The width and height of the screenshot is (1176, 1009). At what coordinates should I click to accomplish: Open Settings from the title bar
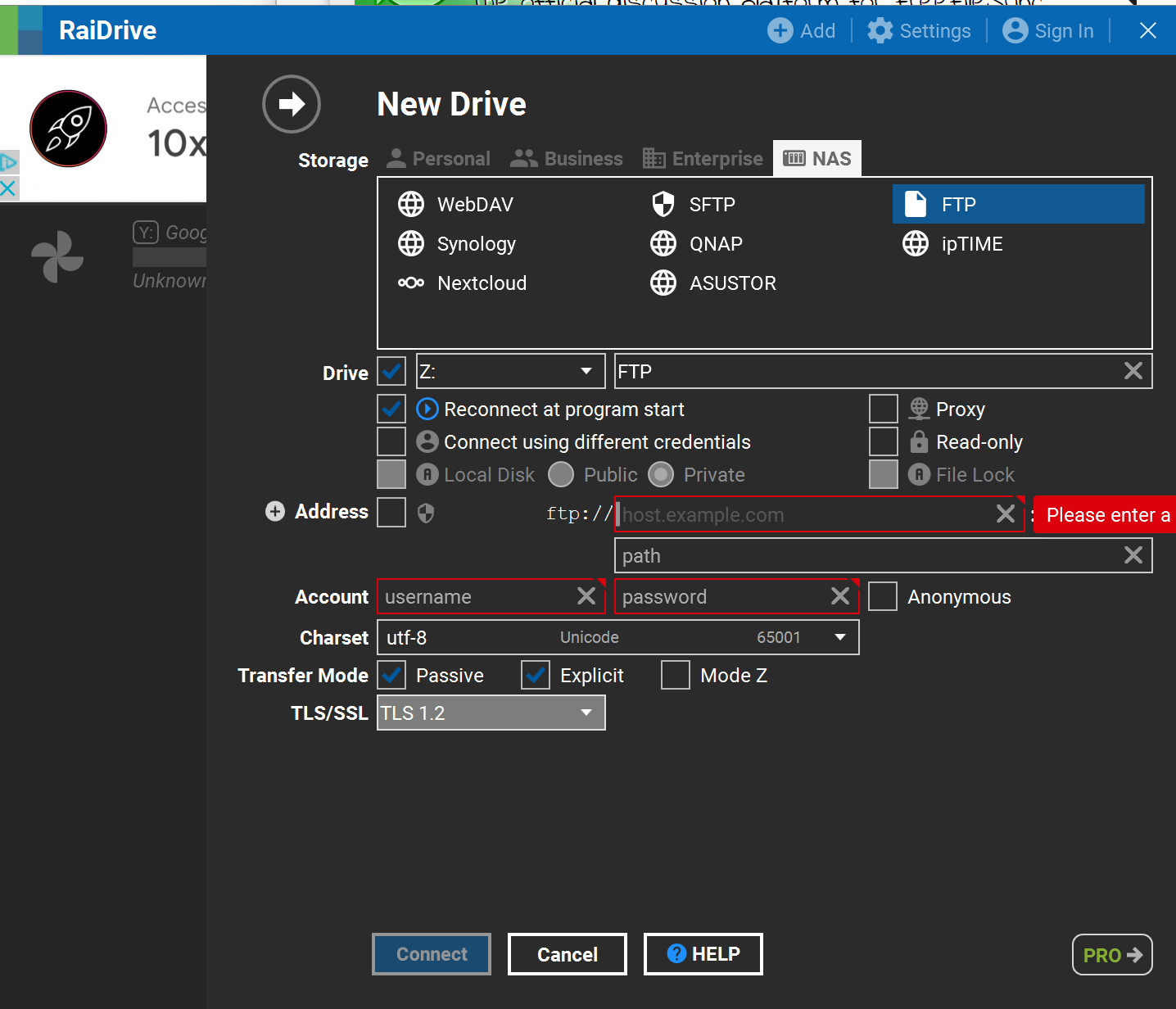pos(919,30)
